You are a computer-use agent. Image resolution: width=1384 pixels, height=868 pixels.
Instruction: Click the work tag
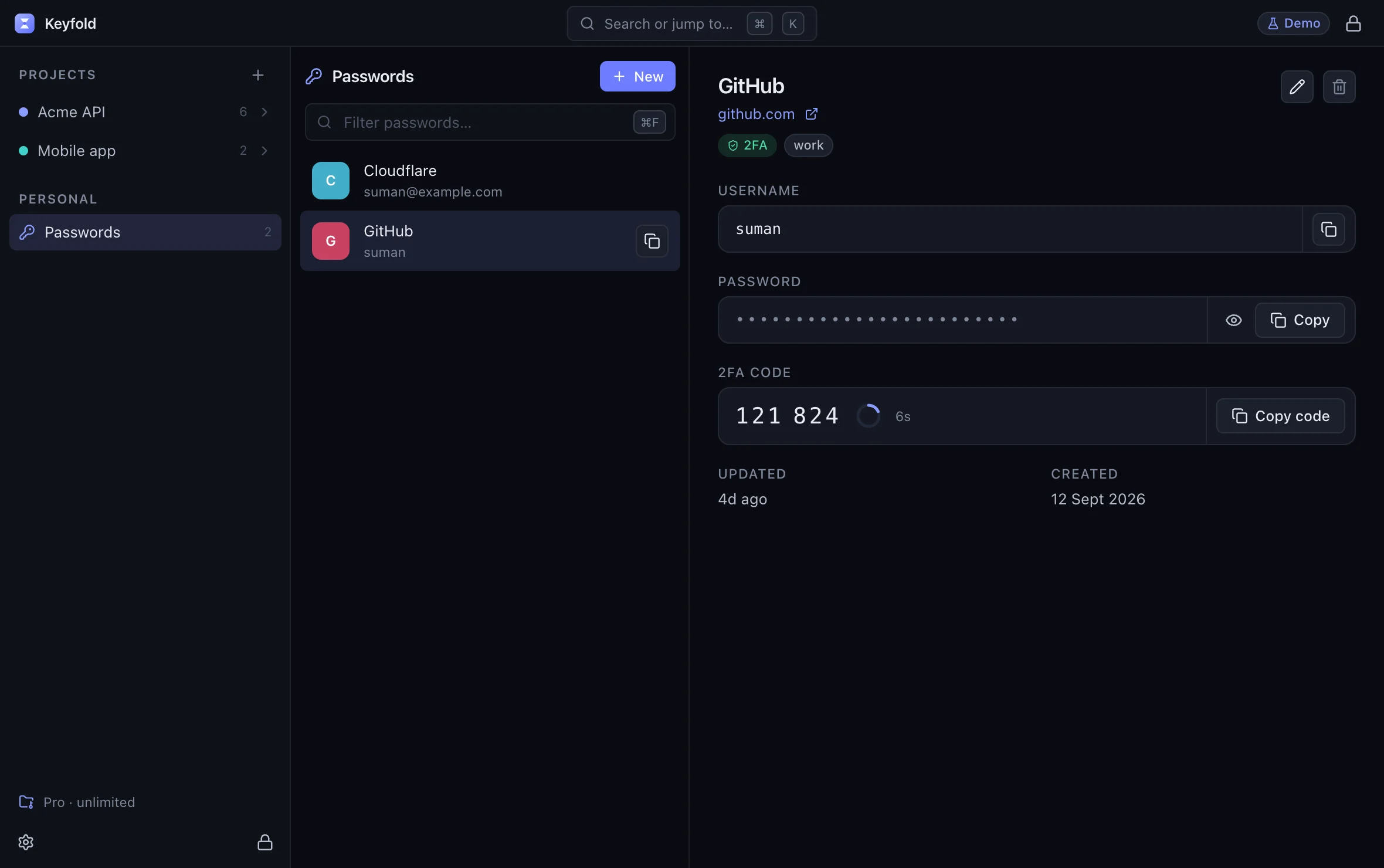click(x=808, y=145)
